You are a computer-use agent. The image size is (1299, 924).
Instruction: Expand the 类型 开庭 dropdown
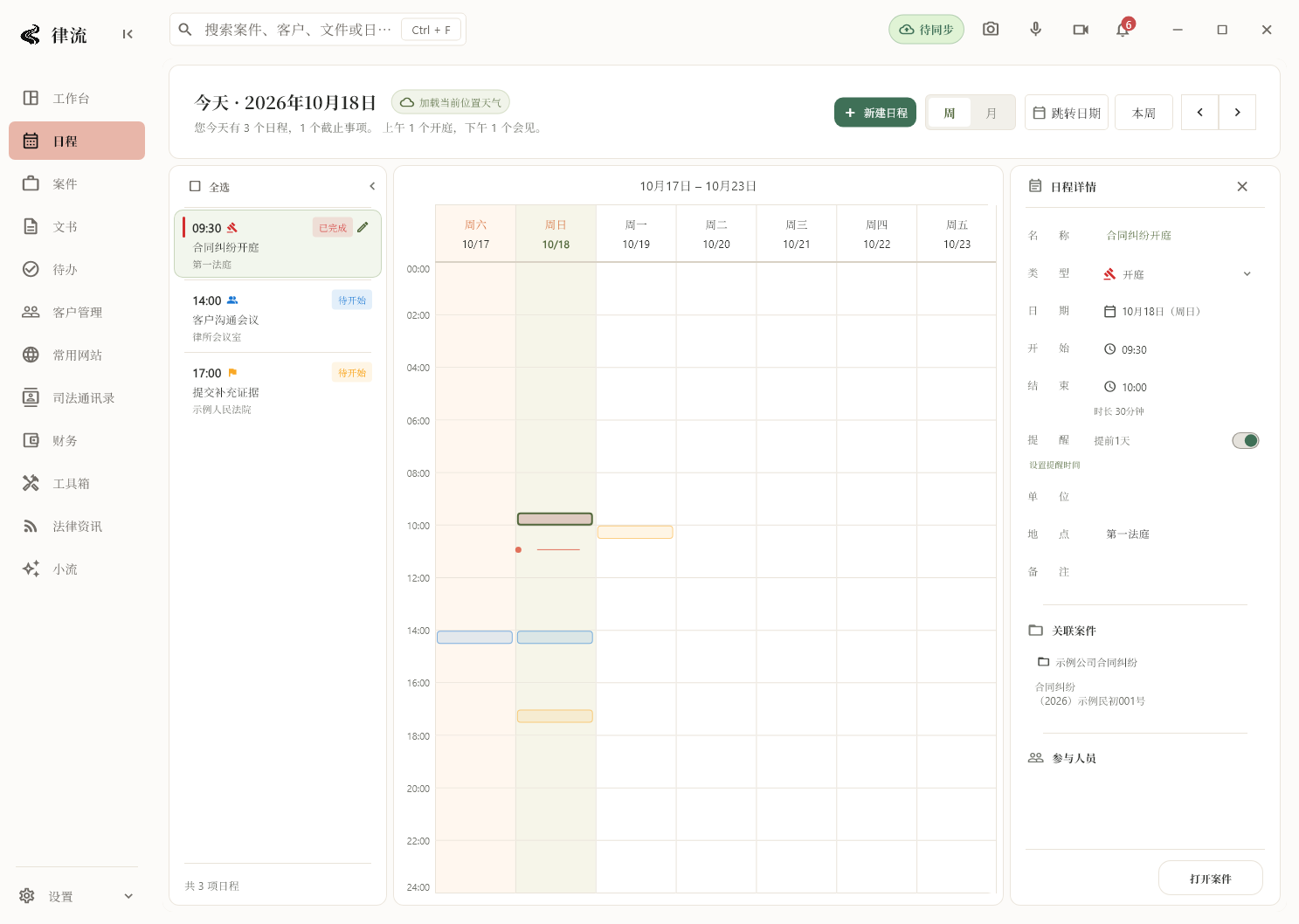click(x=1177, y=274)
